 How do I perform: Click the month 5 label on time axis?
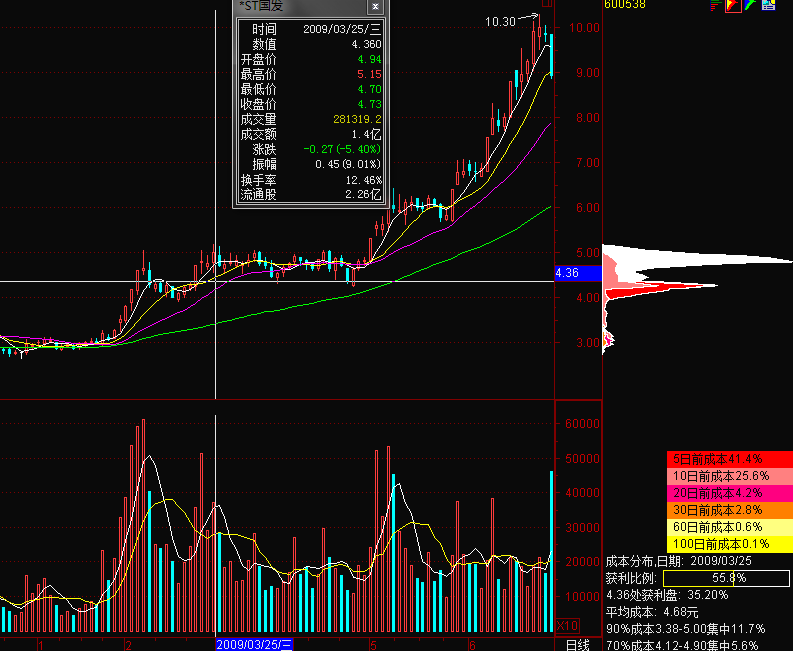[372, 645]
